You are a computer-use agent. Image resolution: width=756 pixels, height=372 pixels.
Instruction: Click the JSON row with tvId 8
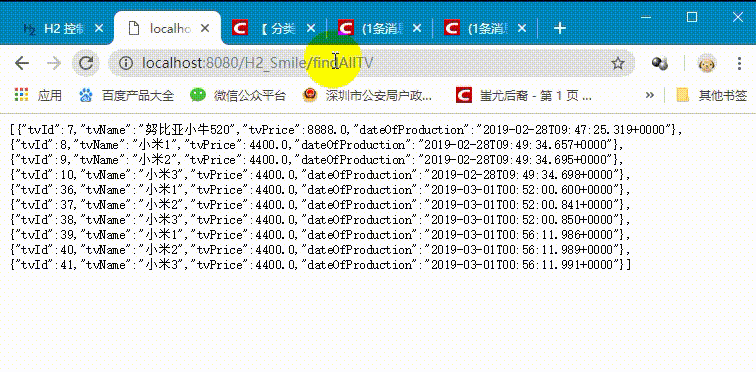click(x=316, y=145)
